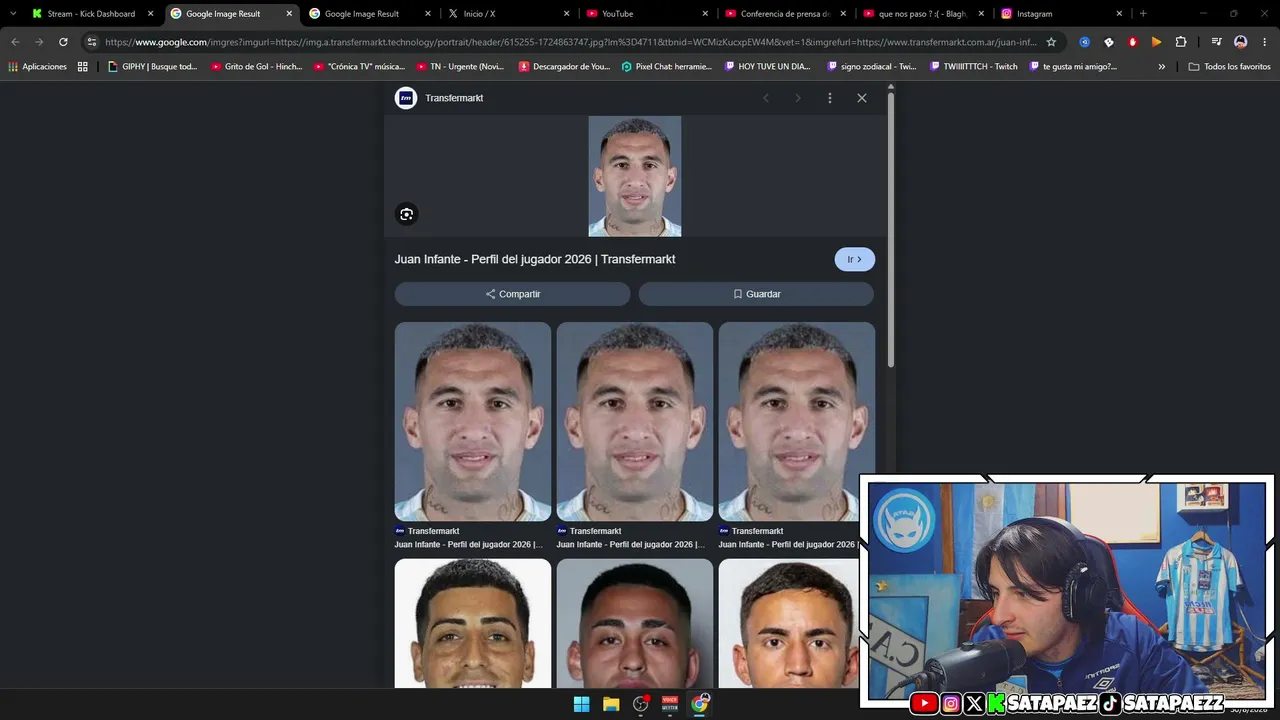This screenshot has width=1280, height=720.
Task: Open the middle related Transfermarkt portrait thumbnail
Action: tap(635, 421)
